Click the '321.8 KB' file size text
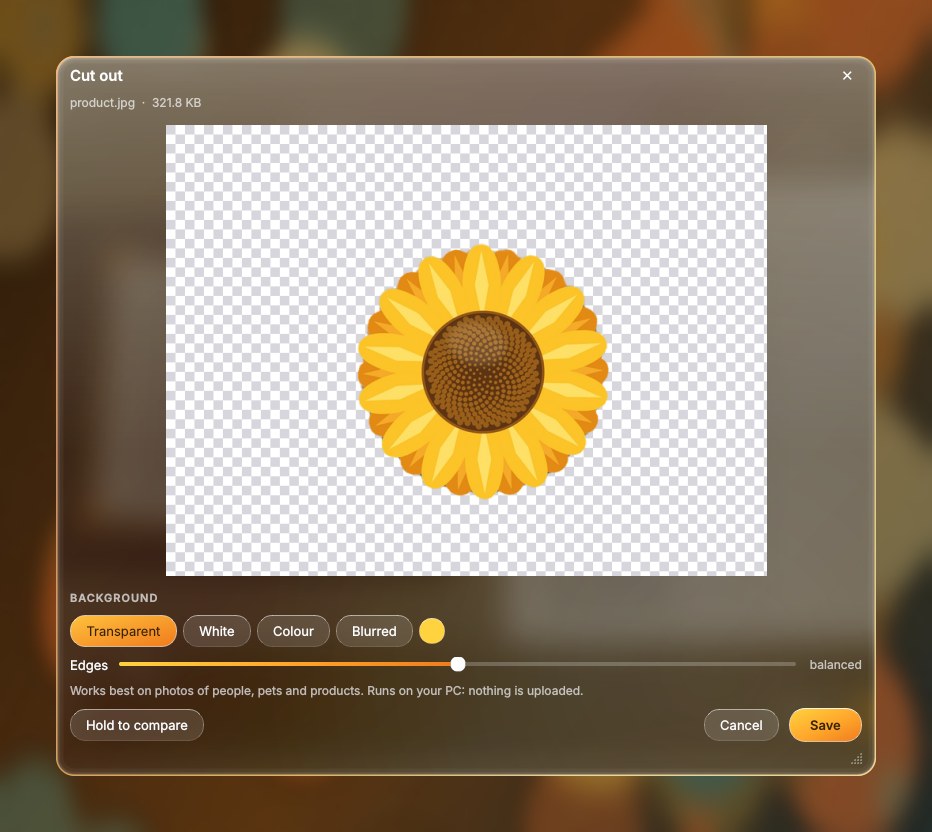Viewport: 932px width, 832px height. click(177, 103)
